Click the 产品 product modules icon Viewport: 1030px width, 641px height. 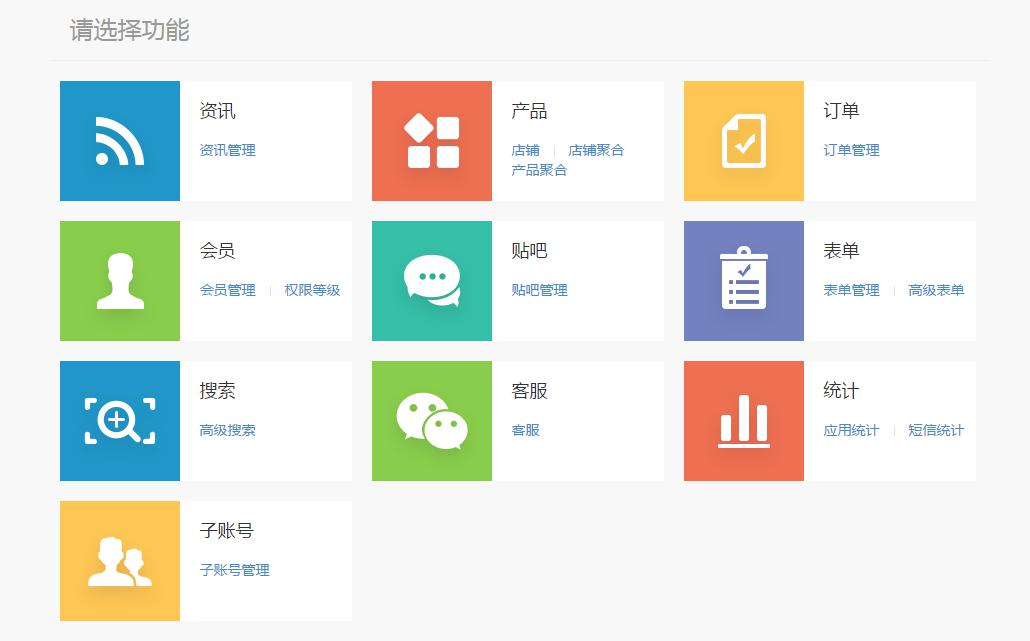[431, 140]
